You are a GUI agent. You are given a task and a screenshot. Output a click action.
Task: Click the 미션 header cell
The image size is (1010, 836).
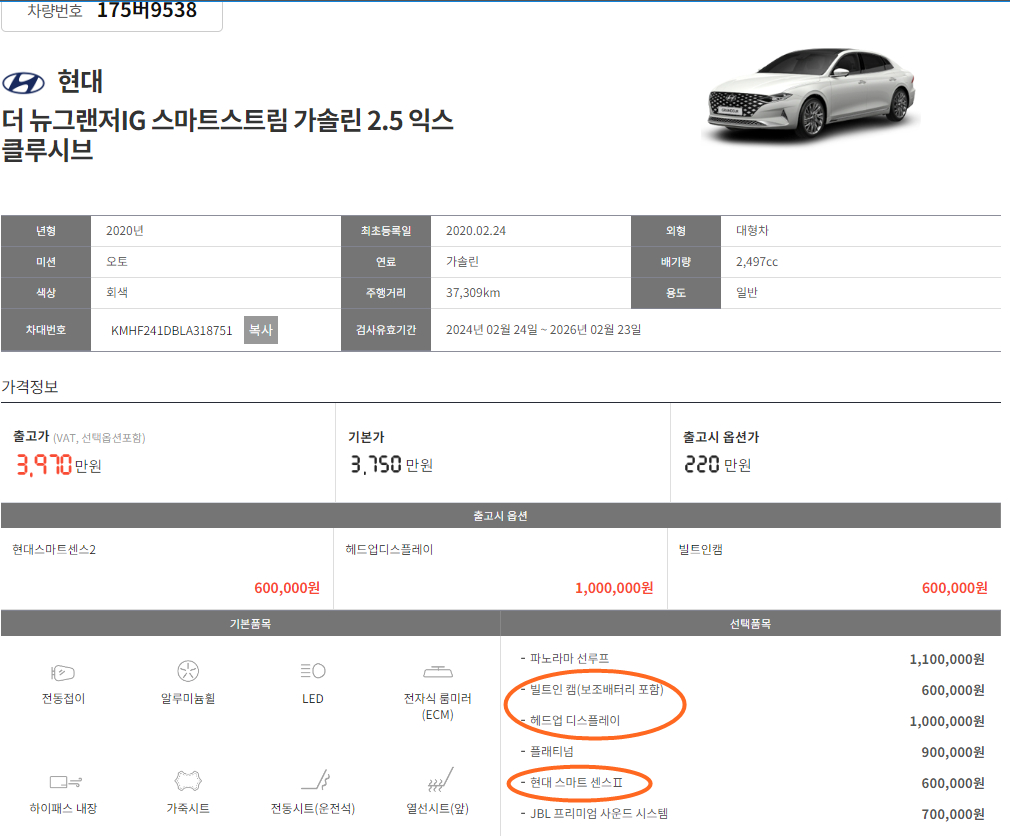pyautogui.click(x=46, y=261)
